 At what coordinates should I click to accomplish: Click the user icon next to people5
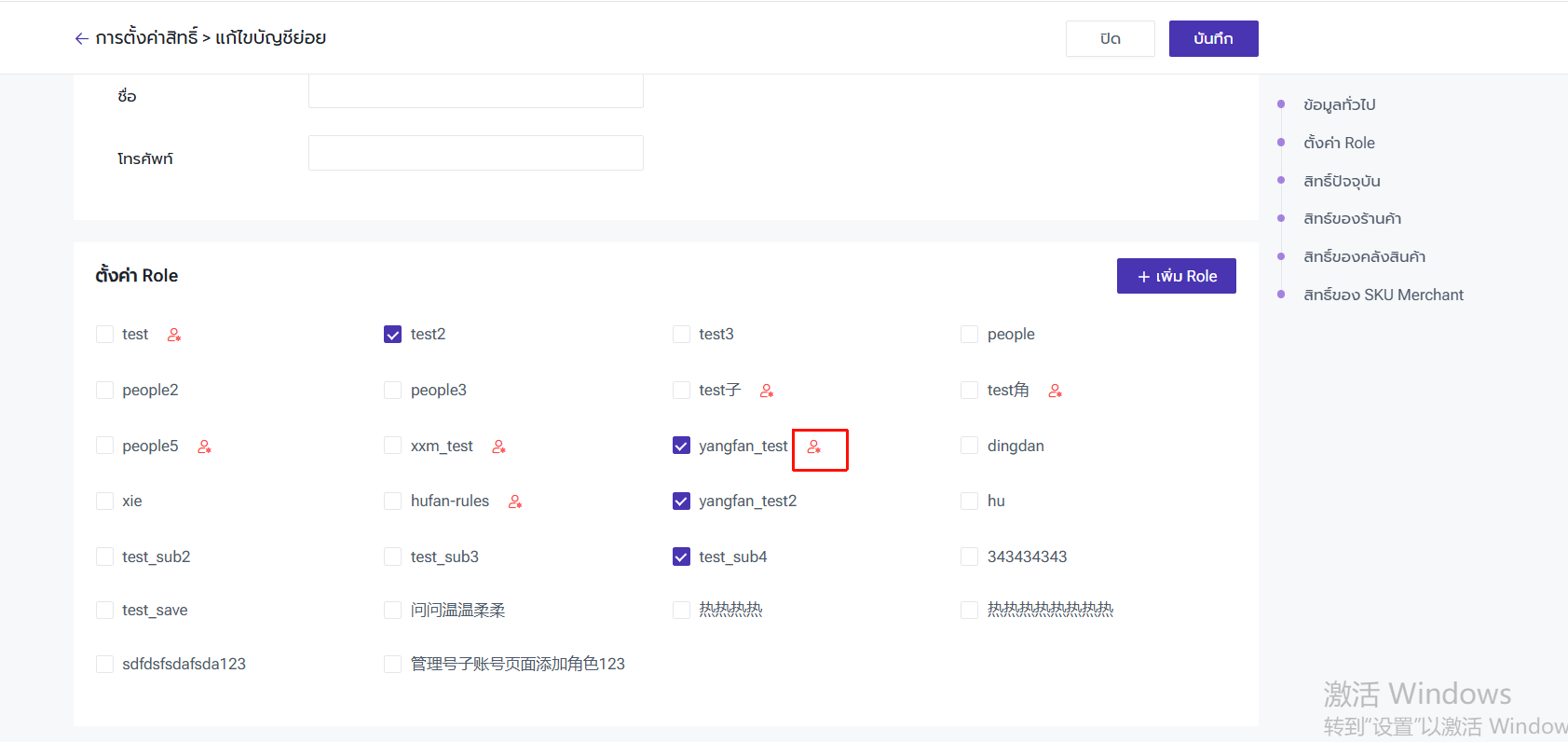tap(204, 447)
